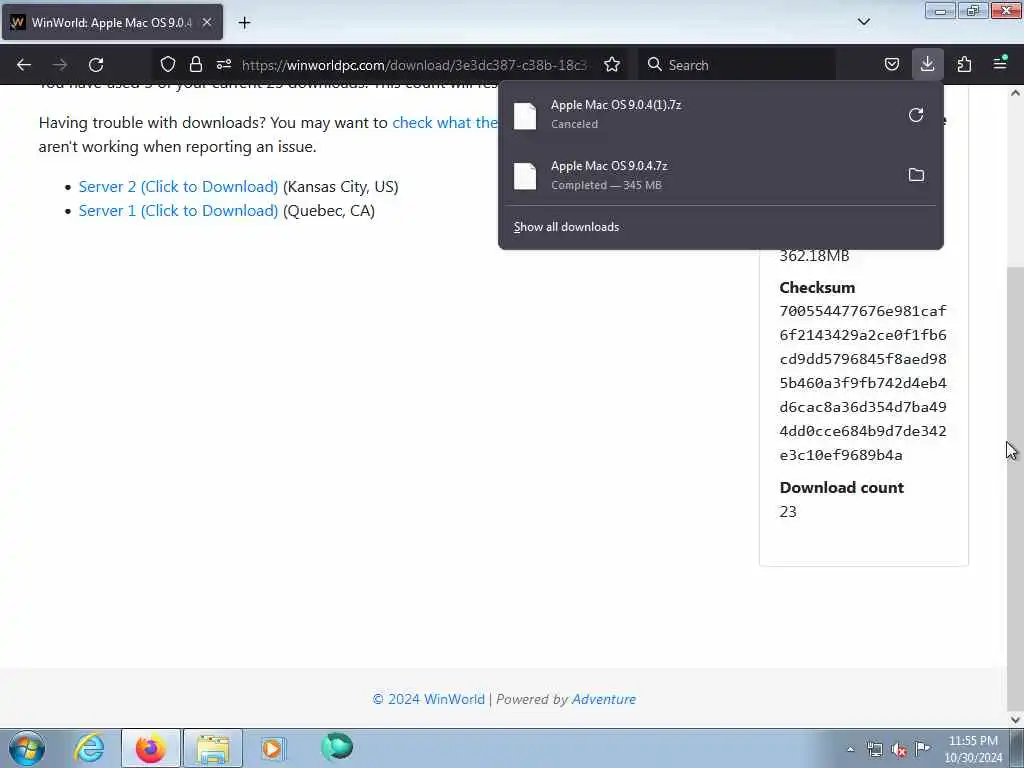Click the 362.18MB file size text

pos(814,256)
